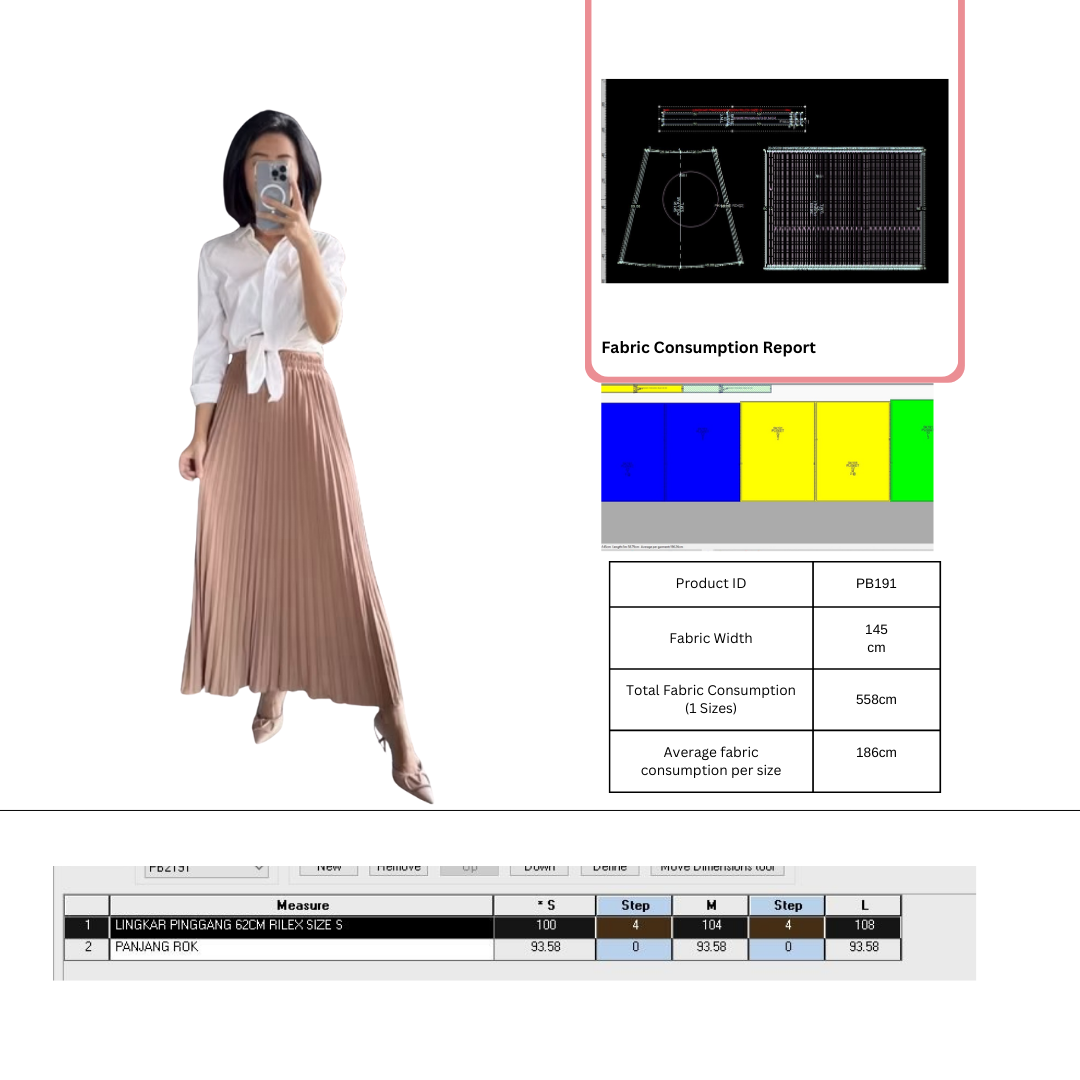This screenshot has width=1080, height=1080.
Task: Click Step header between S and M
Action: pyautogui.click(x=635, y=905)
